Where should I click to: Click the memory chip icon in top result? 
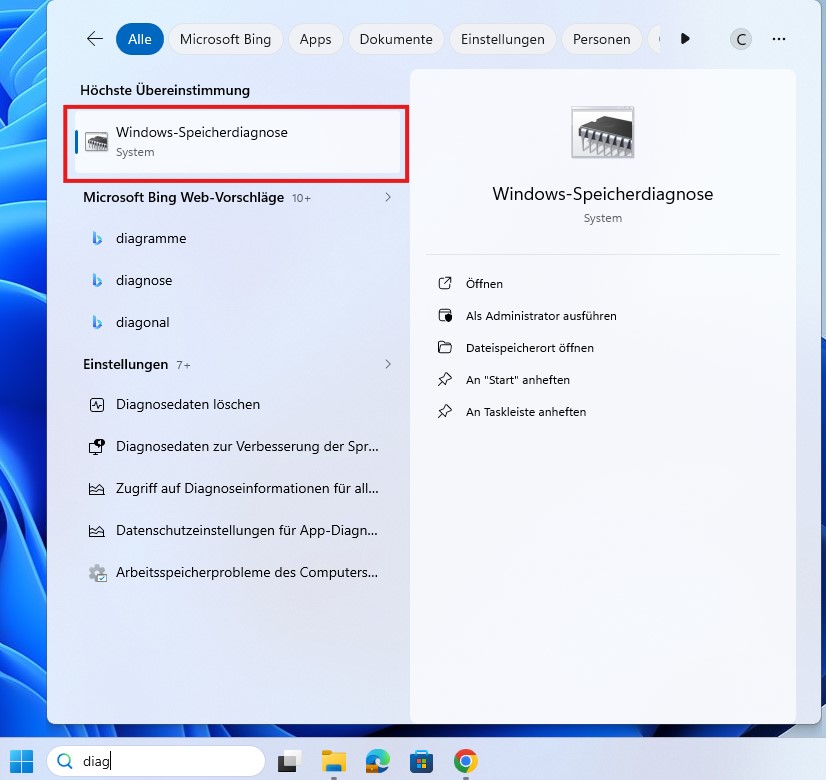(x=96, y=142)
